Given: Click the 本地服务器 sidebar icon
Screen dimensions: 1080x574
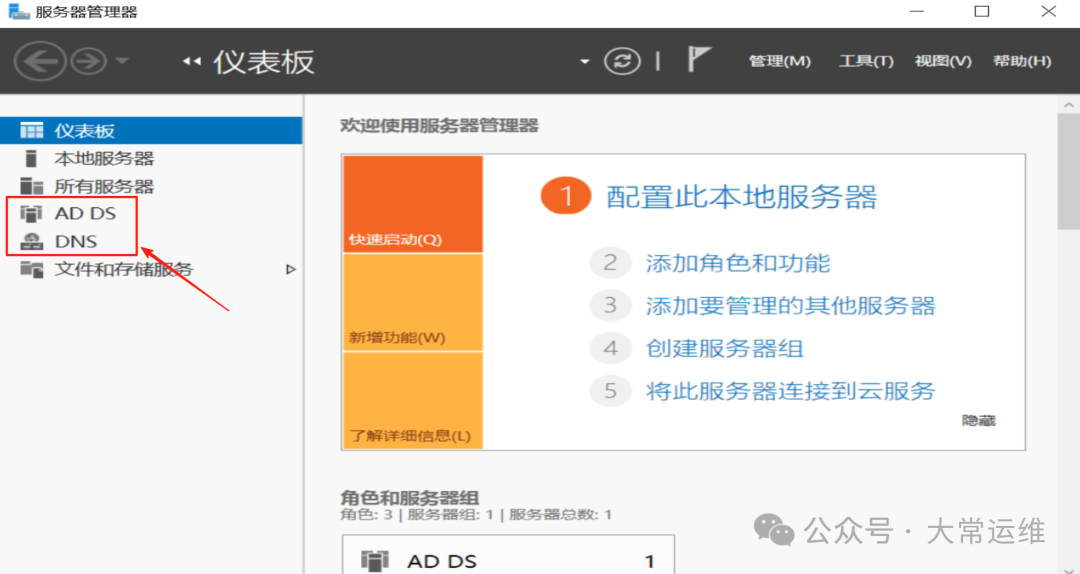Looking at the screenshot, I should [x=31, y=158].
